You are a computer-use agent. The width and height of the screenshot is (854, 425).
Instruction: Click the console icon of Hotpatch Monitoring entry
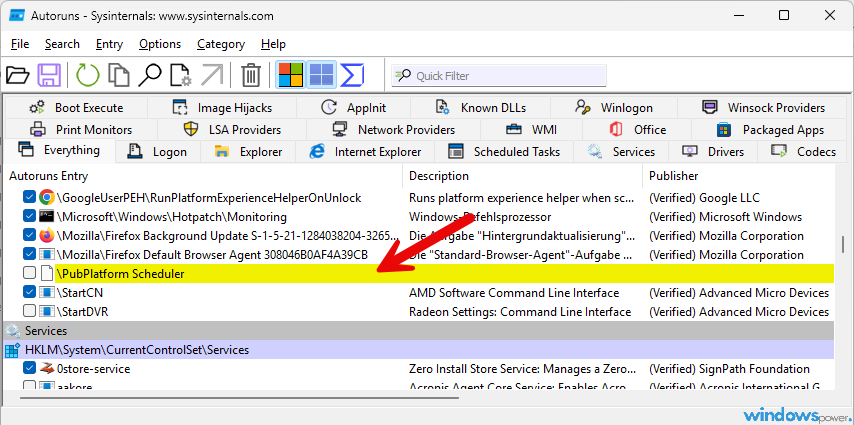(x=47, y=216)
